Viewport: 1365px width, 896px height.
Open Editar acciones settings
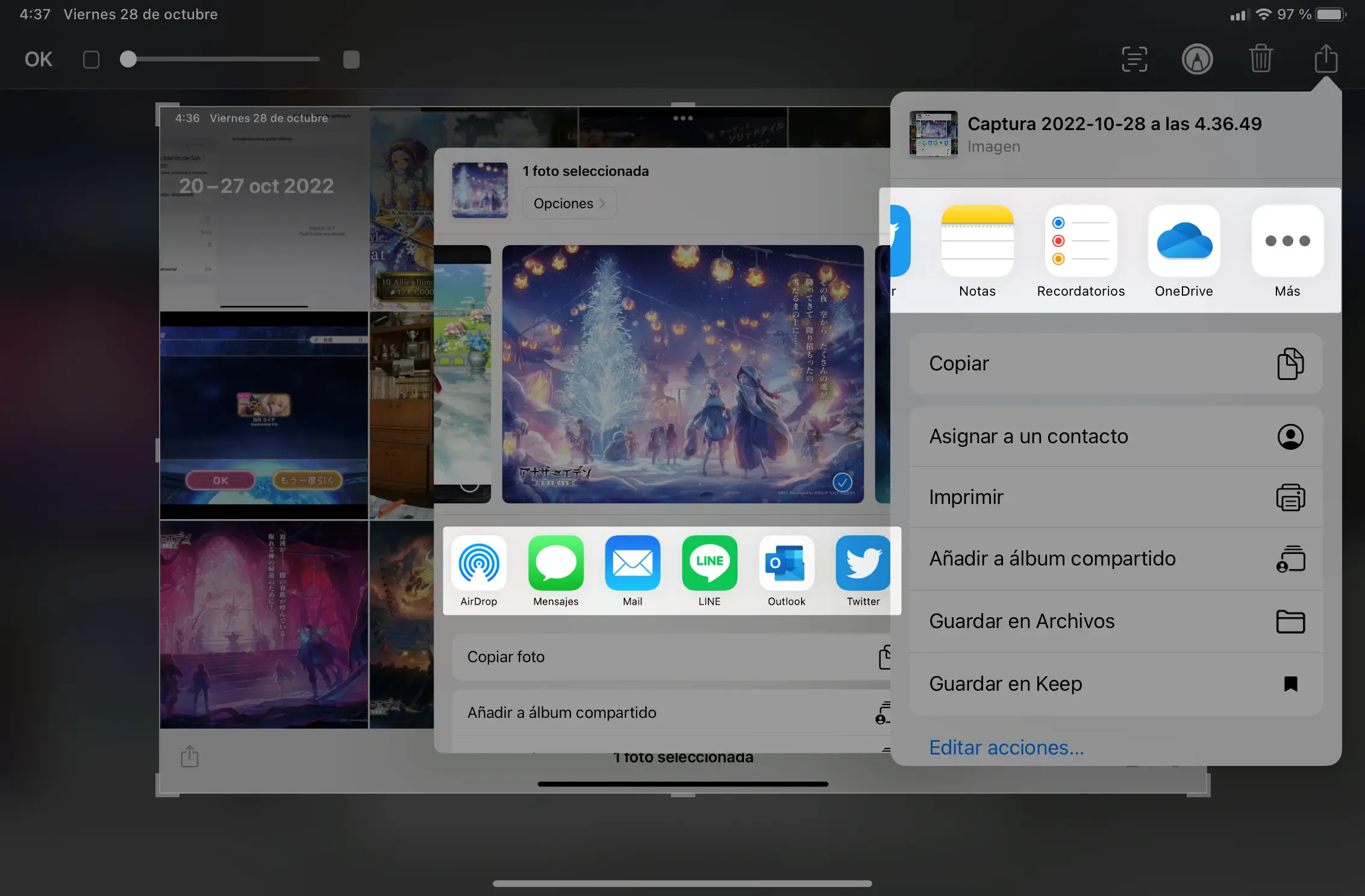point(1006,747)
